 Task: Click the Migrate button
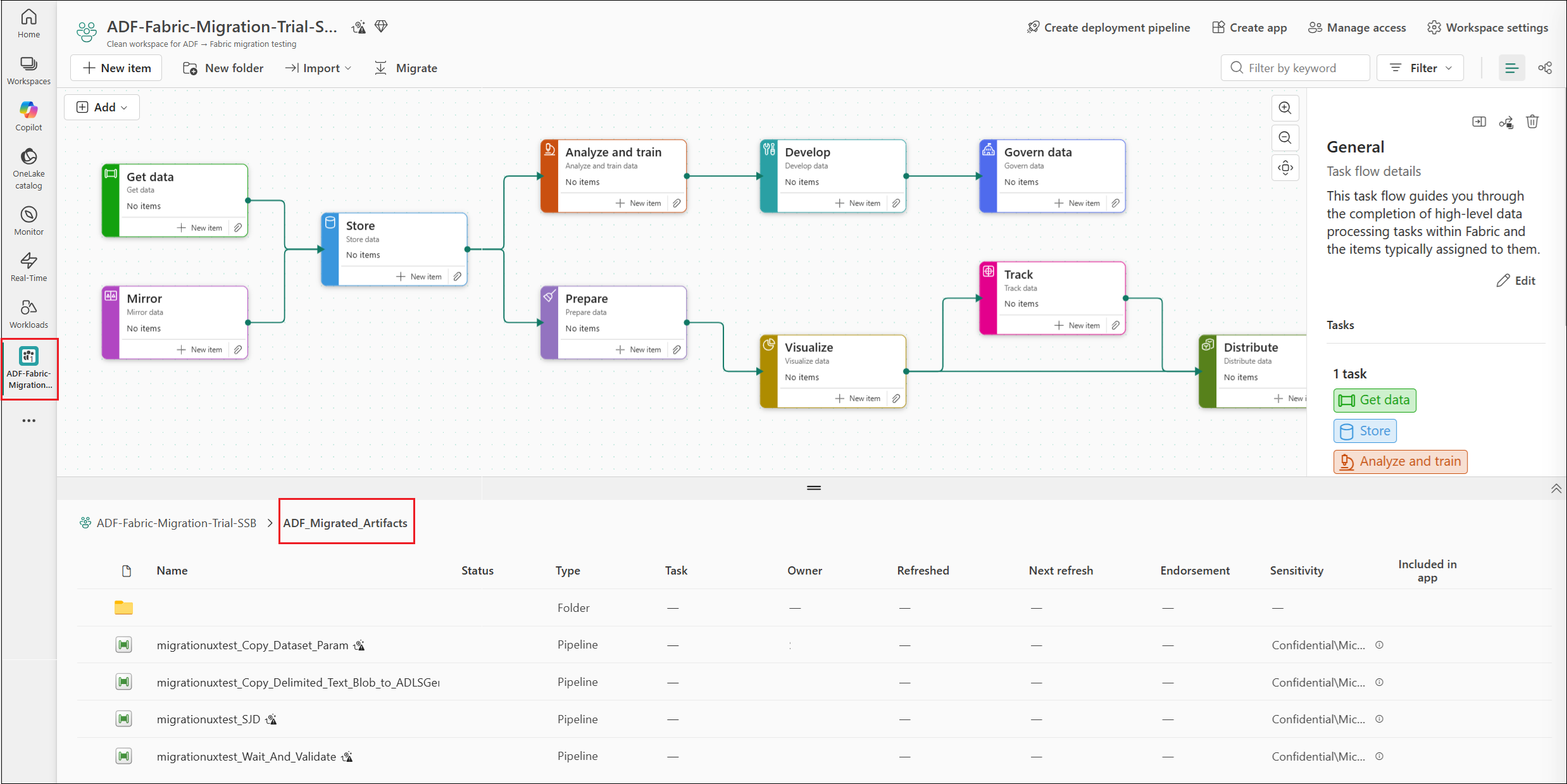[x=406, y=68]
